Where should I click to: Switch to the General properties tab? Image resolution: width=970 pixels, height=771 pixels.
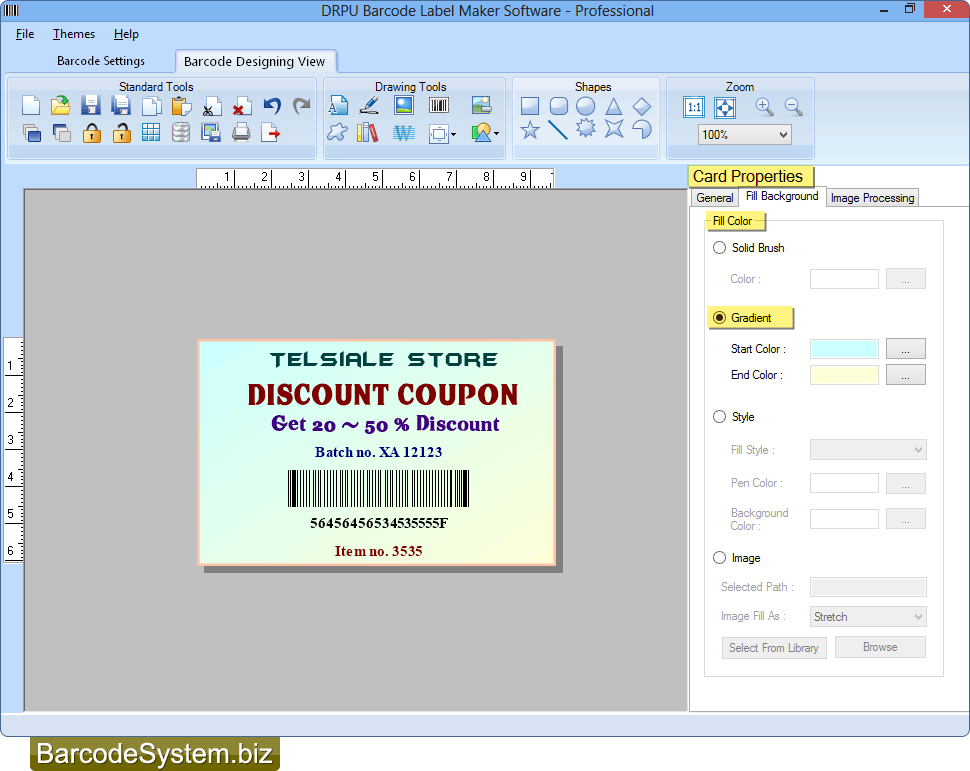pyautogui.click(x=715, y=197)
